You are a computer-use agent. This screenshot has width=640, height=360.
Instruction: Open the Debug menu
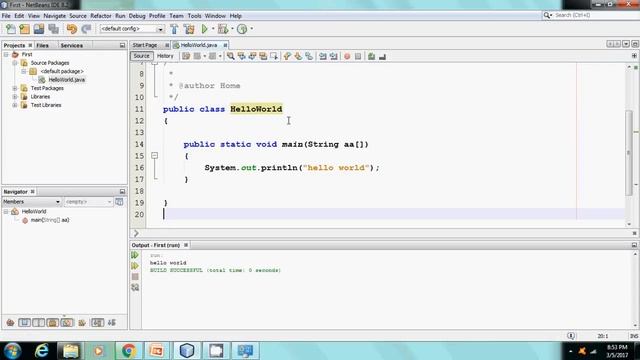[137, 16]
